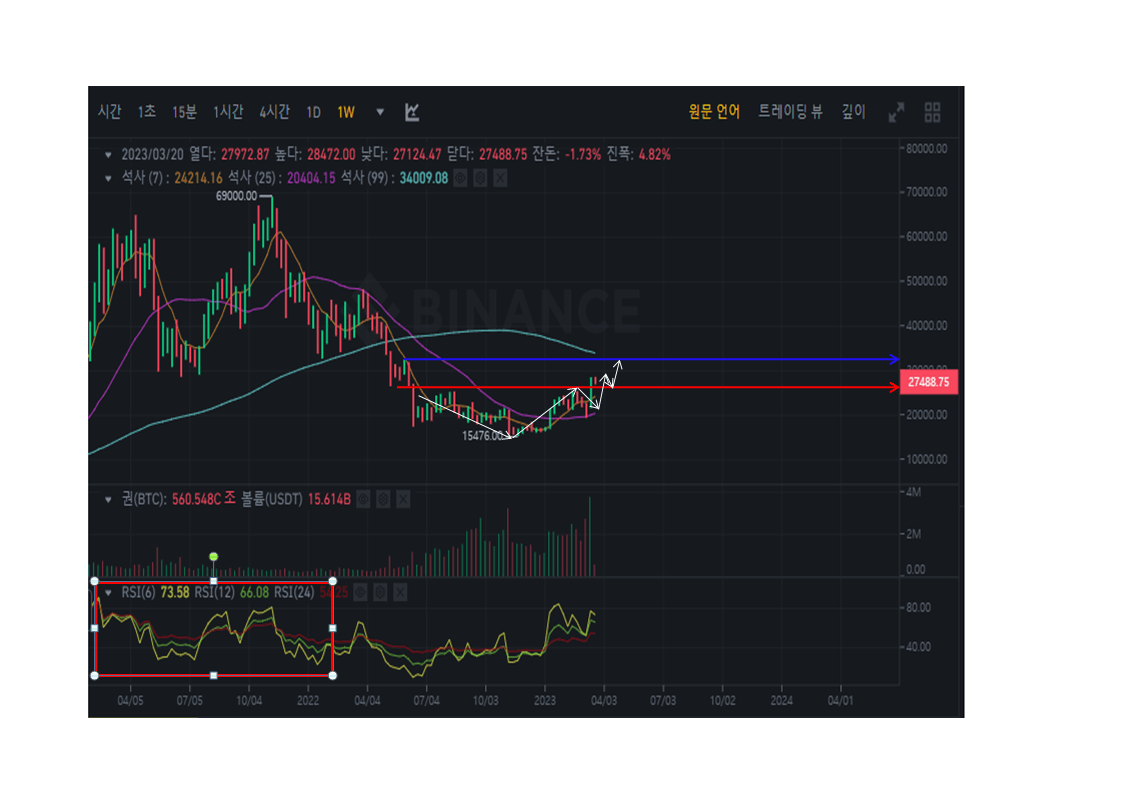Remove the MA indicator with X icon

pyautogui.click(x=500, y=178)
